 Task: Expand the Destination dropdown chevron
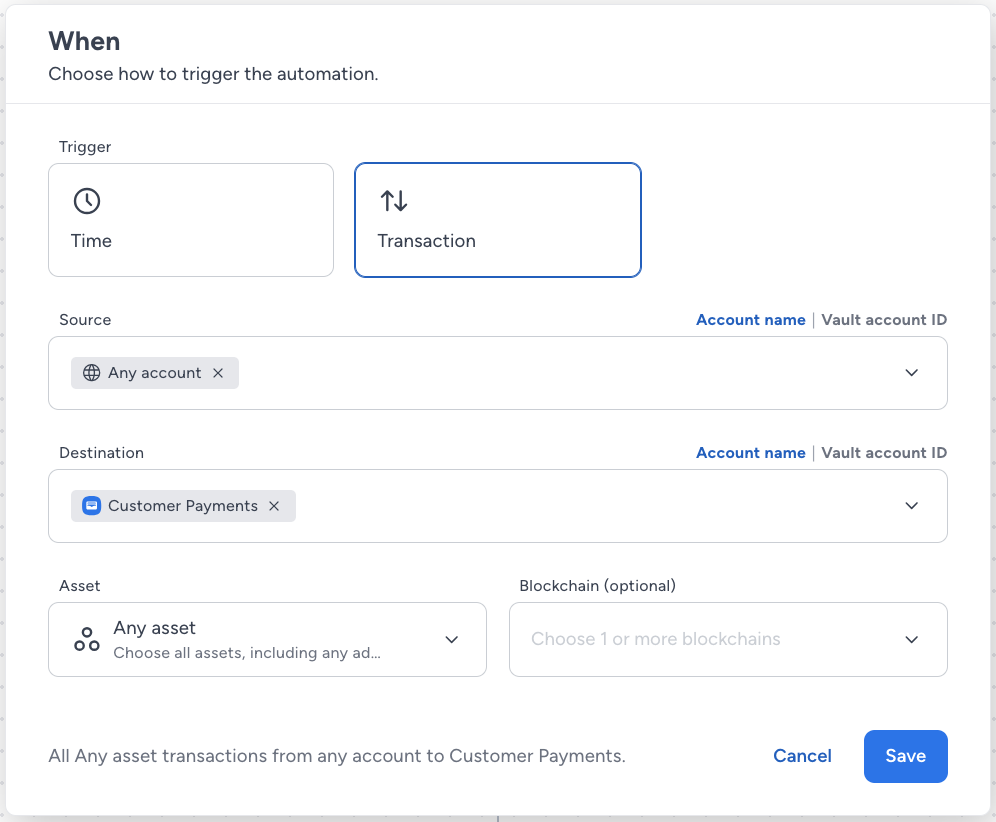tap(912, 506)
